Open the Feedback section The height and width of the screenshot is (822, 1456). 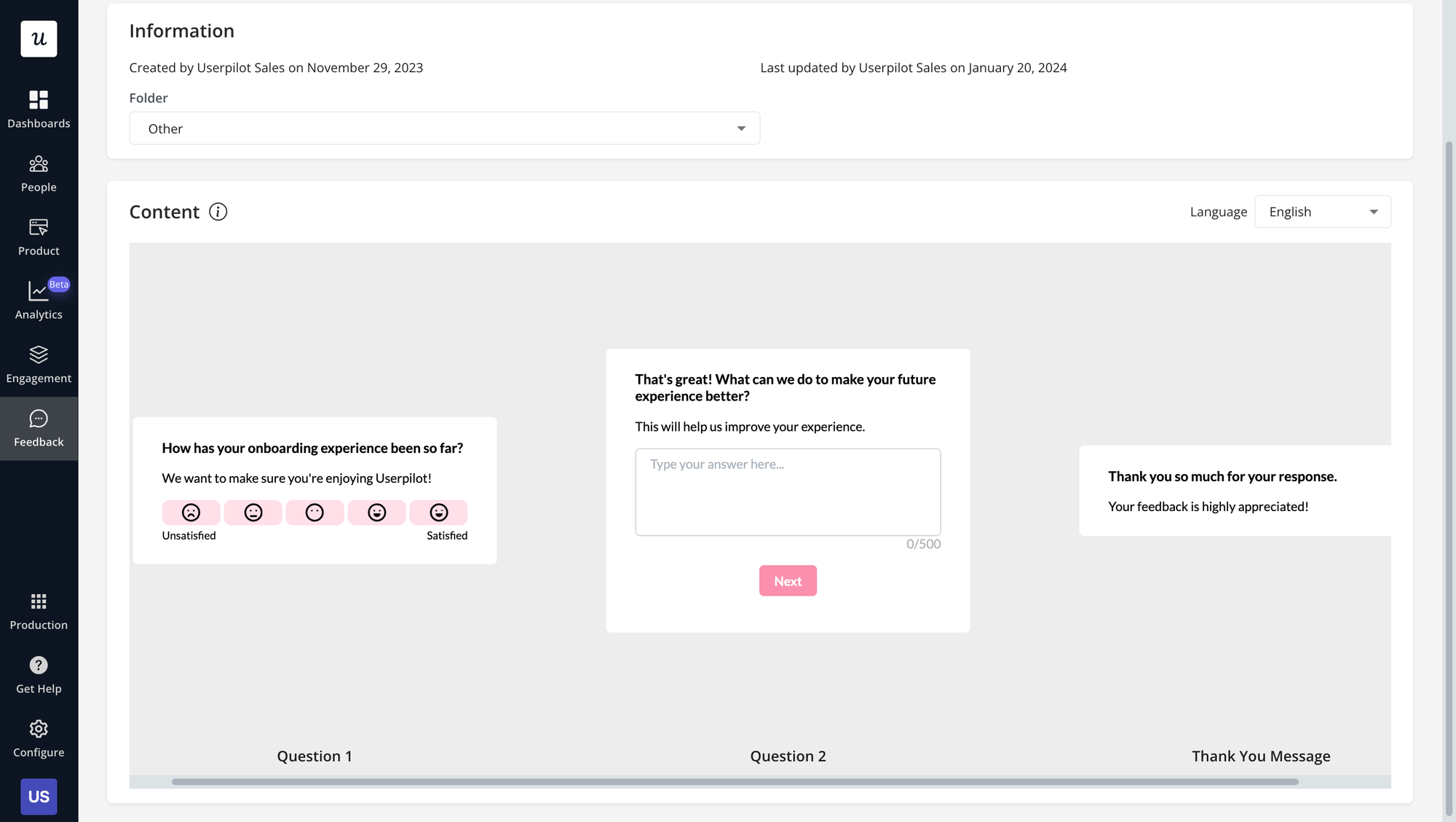pyautogui.click(x=39, y=426)
